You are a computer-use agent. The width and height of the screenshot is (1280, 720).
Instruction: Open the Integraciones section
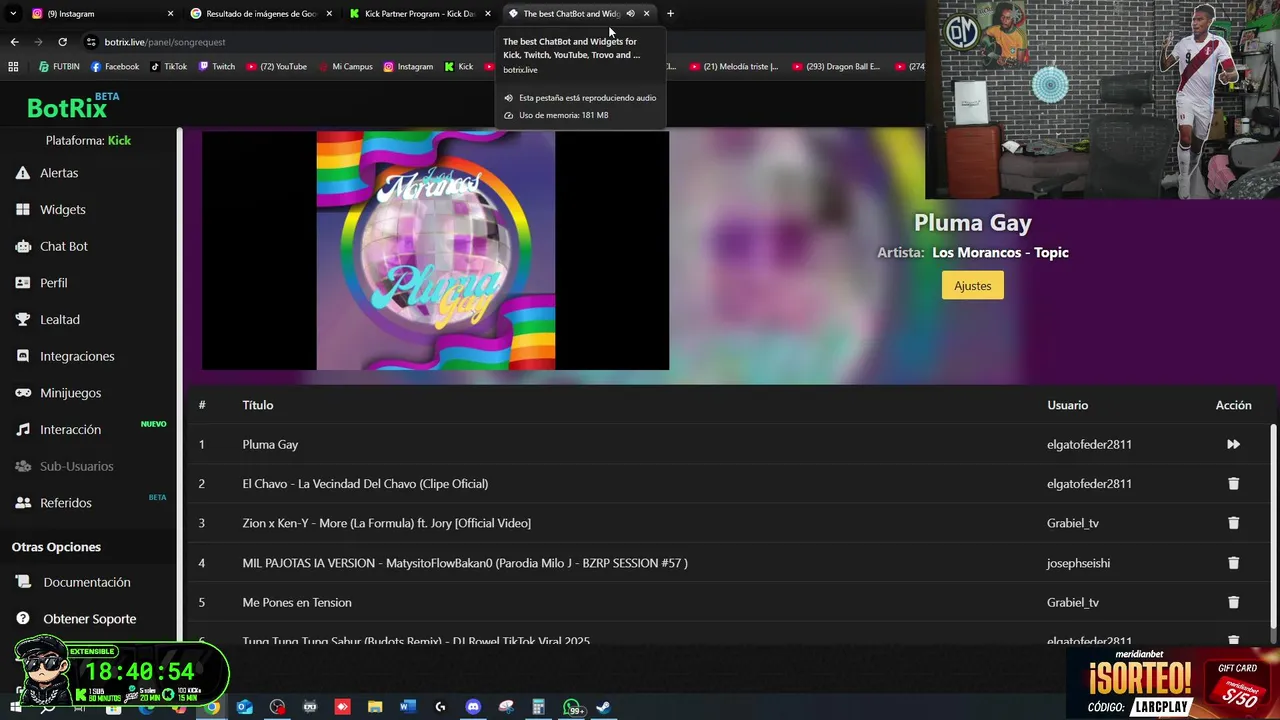pyautogui.click(x=77, y=356)
